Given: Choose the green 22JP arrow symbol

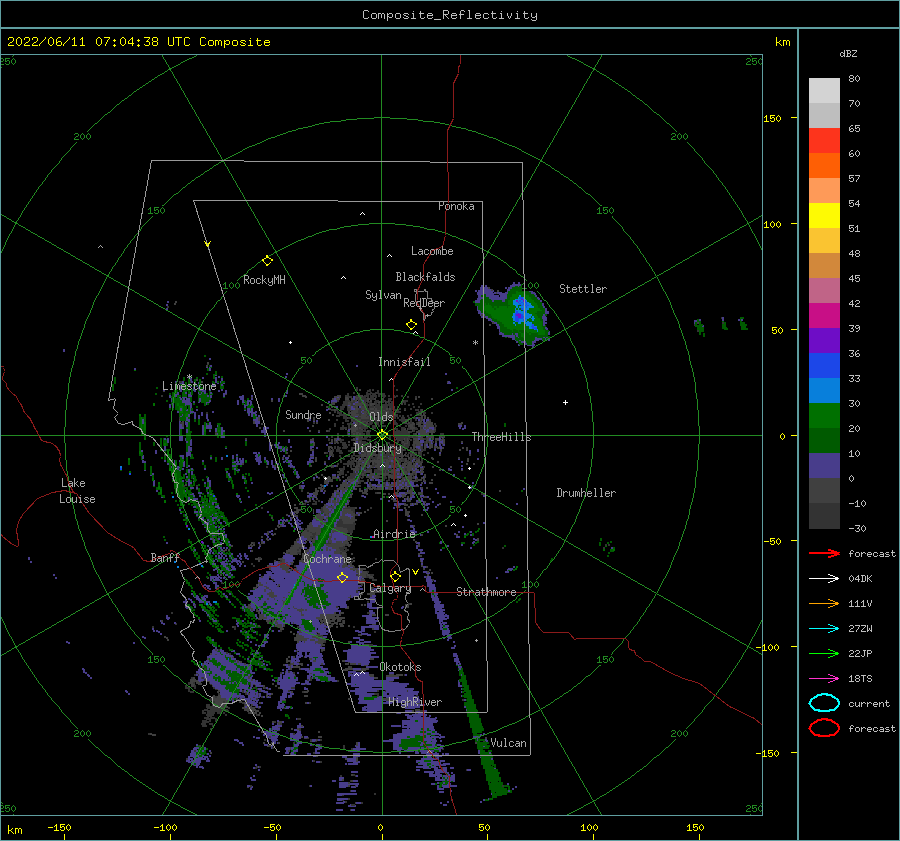Looking at the screenshot, I should pos(824,653).
